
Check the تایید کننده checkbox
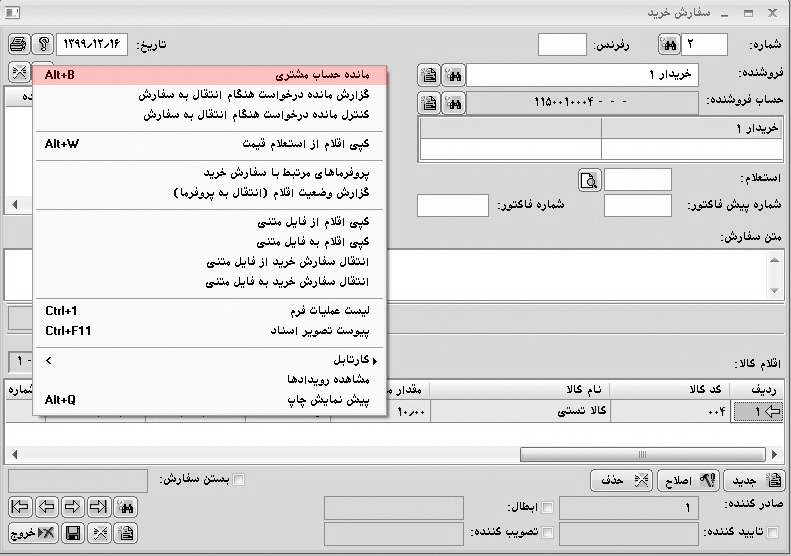click(x=771, y=533)
